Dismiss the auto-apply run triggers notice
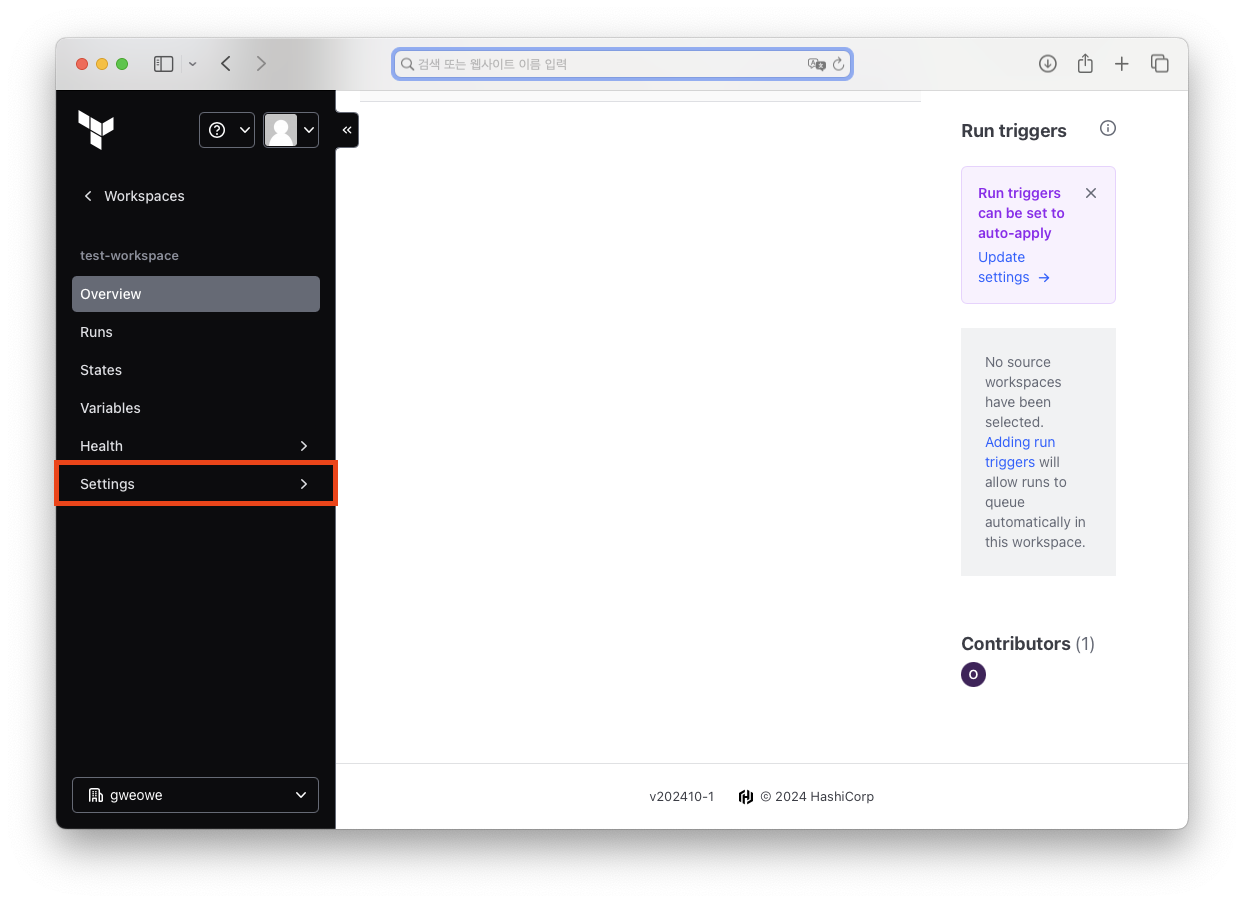Image resolution: width=1244 pixels, height=903 pixels. [1091, 193]
